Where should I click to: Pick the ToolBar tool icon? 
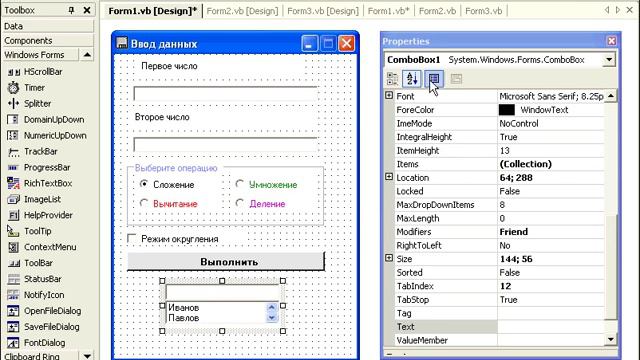pyautogui.click(x=13, y=263)
